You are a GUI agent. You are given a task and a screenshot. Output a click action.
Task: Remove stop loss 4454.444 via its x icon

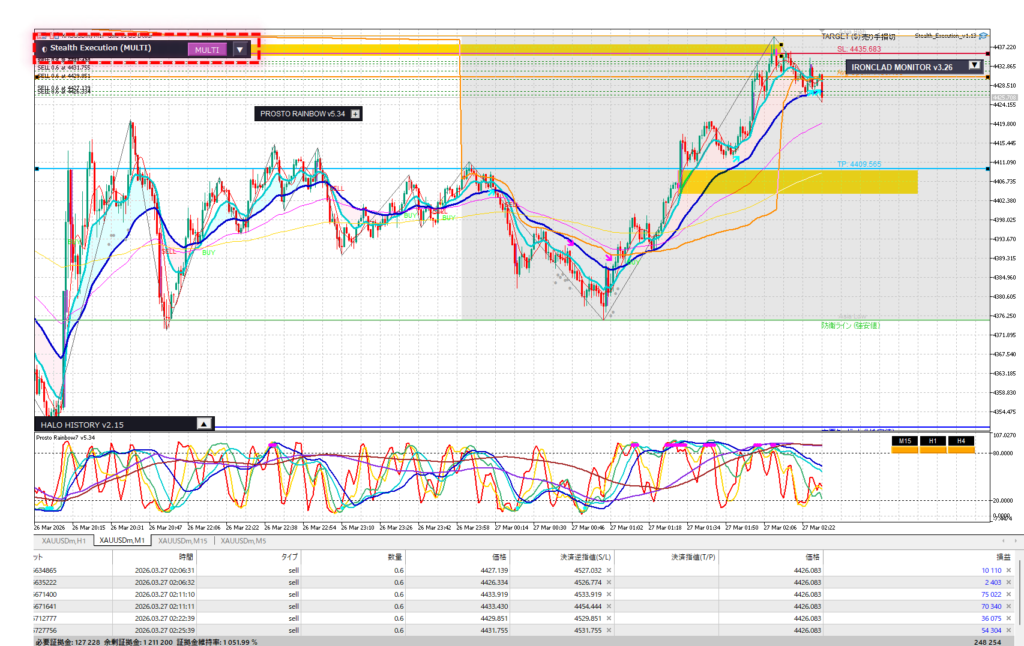tap(609, 606)
